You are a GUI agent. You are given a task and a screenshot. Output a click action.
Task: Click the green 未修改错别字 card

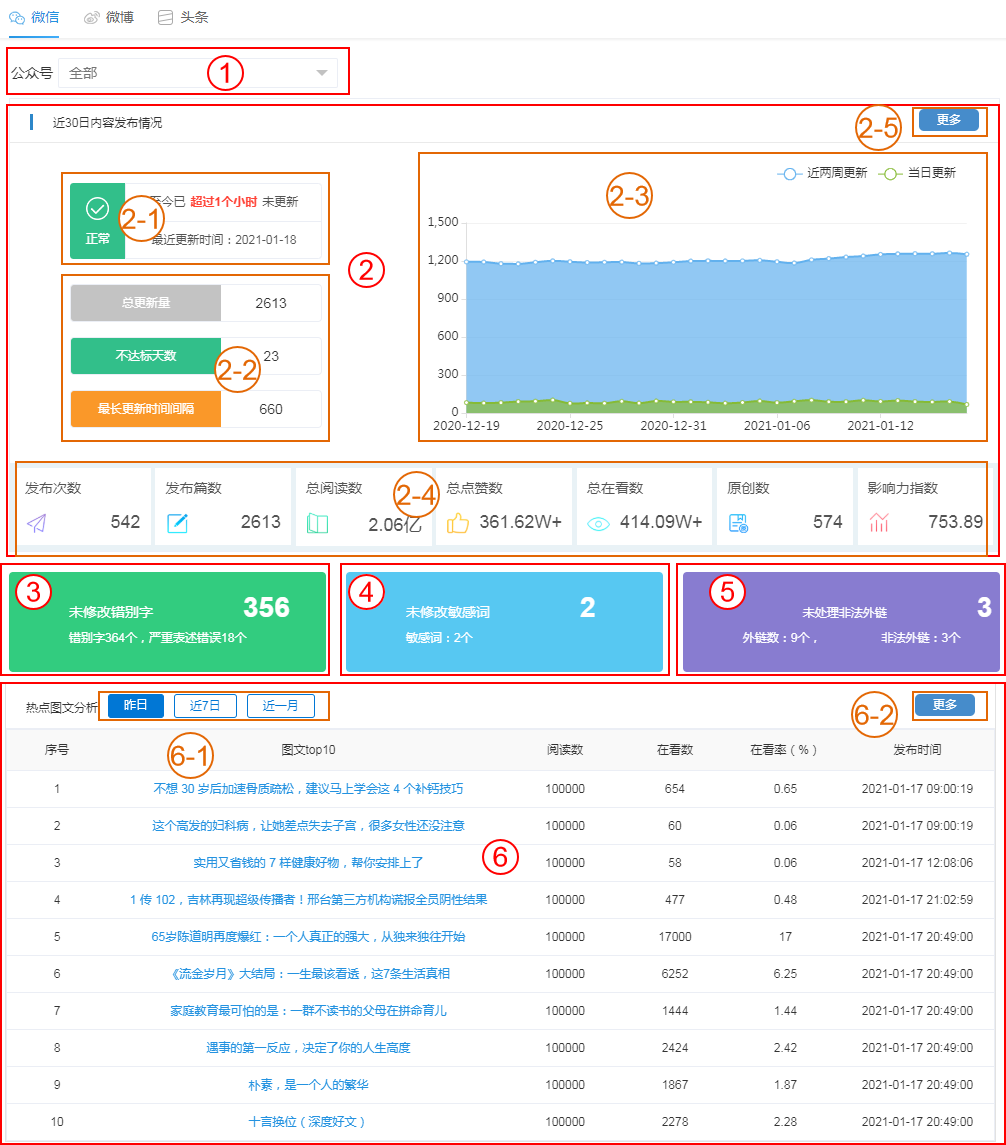(168, 621)
